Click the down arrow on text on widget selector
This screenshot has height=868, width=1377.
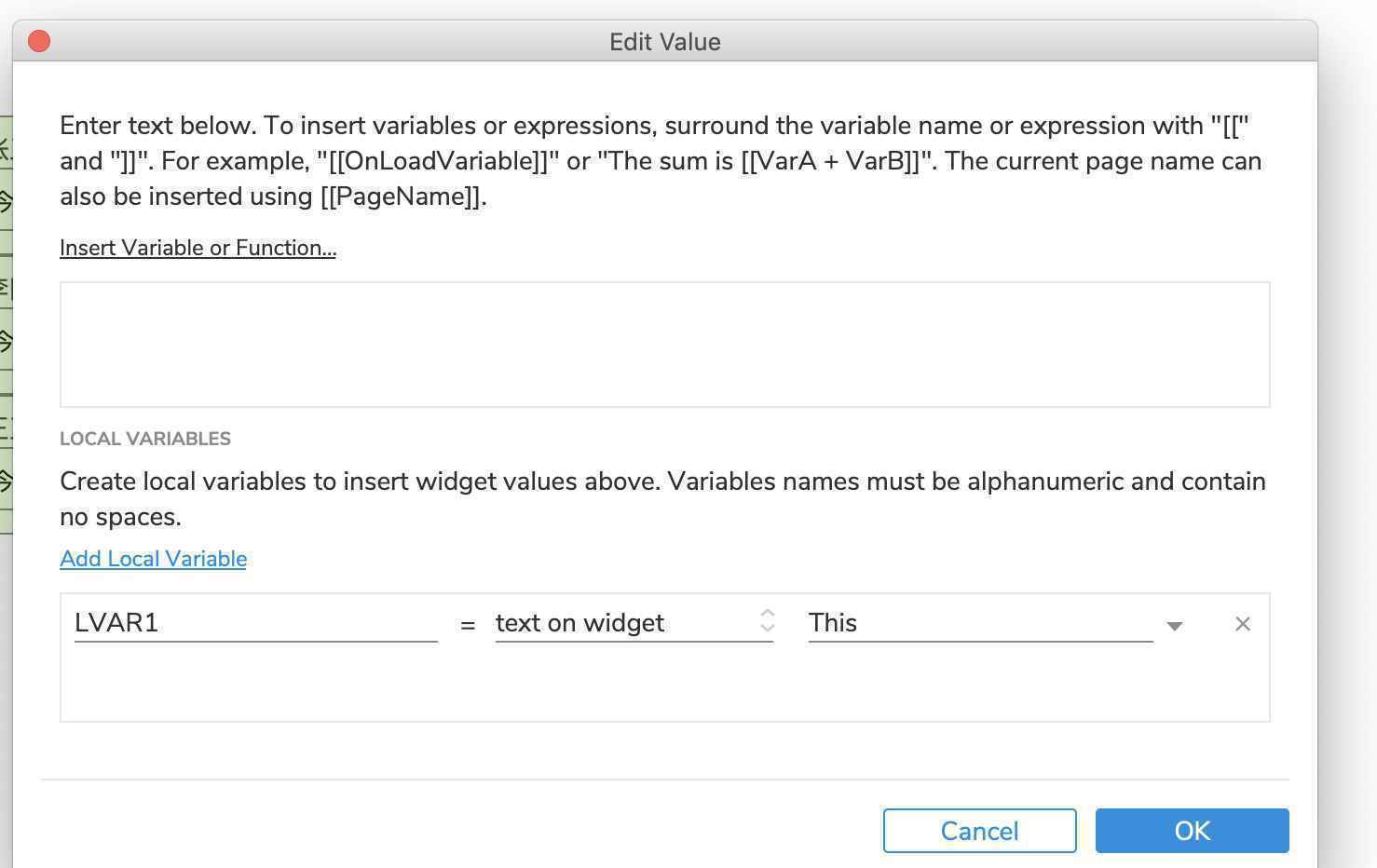coord(768,628)
